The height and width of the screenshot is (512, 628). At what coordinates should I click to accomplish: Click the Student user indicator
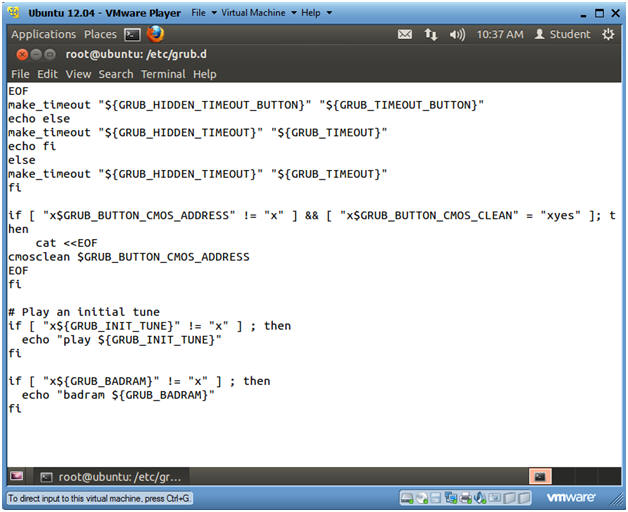click(x=563, y=34)
